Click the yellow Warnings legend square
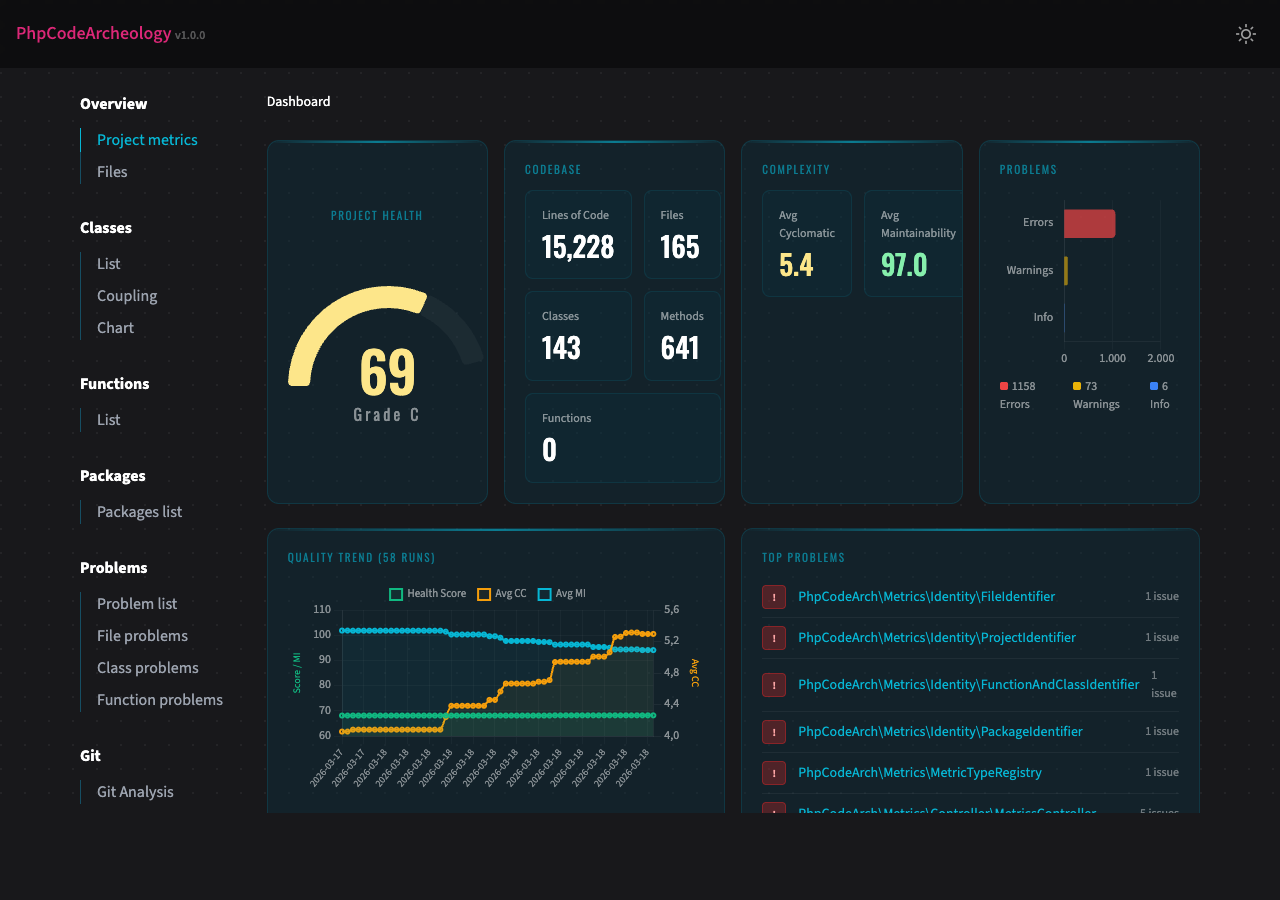Image resolution: width=1280 pixels, height=900 pixels. pos(1077,385)
